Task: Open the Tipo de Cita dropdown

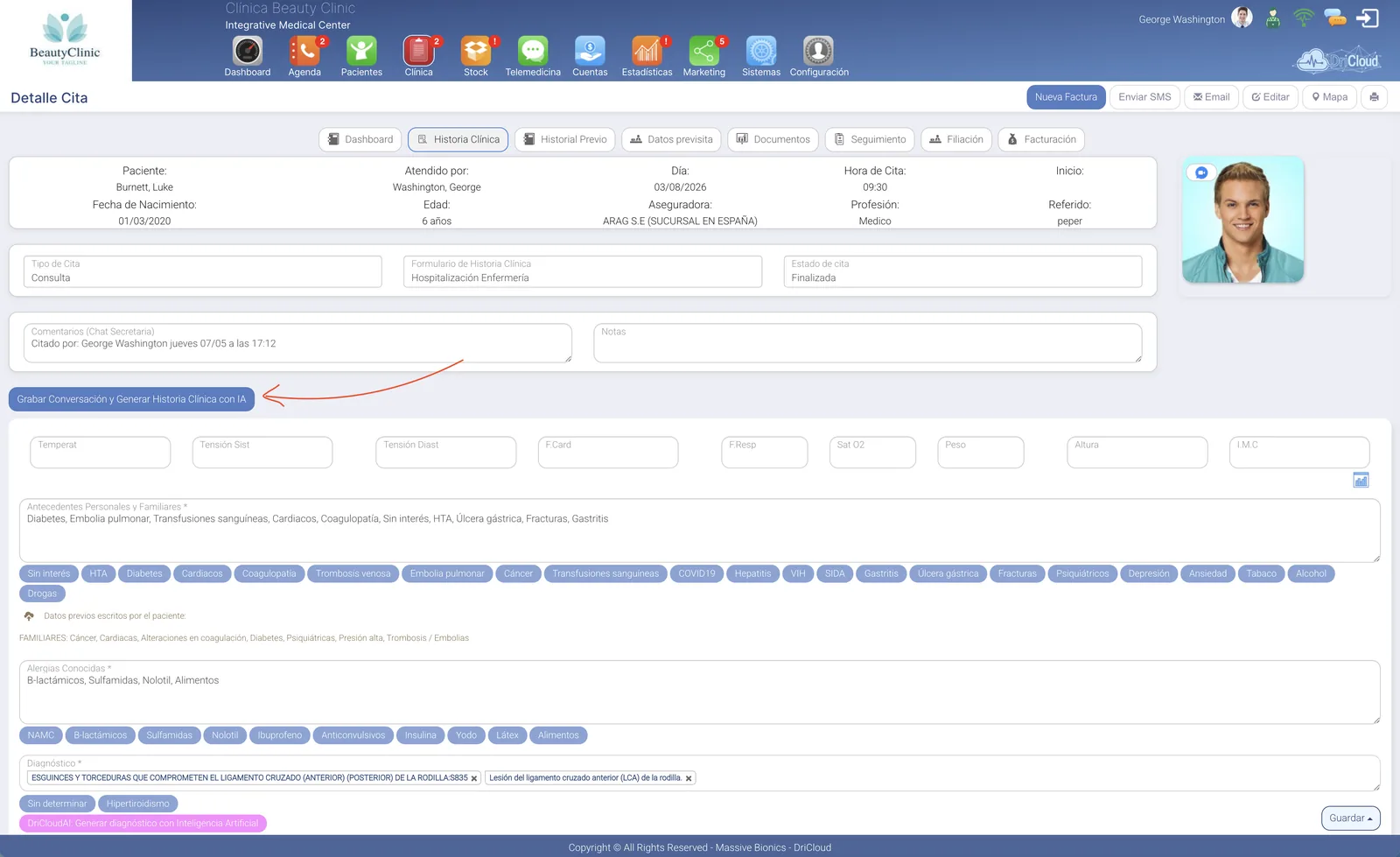Action: (202, 271)
